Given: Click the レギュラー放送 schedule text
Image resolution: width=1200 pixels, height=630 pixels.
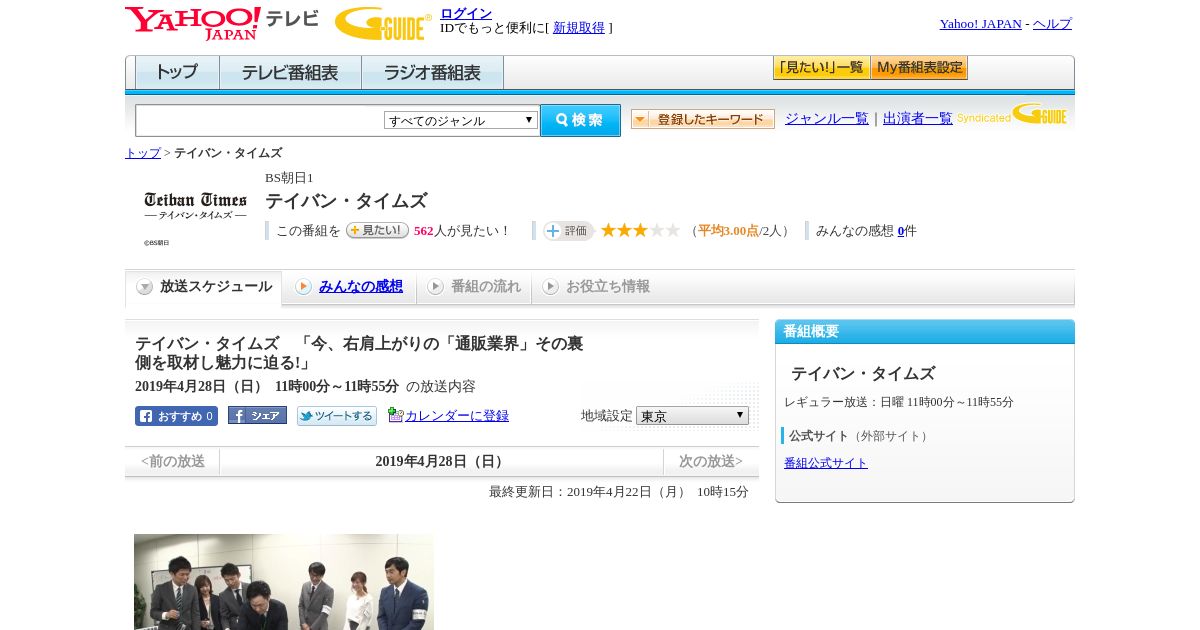Looking at the screenshot, I should (x=899, y=402).
